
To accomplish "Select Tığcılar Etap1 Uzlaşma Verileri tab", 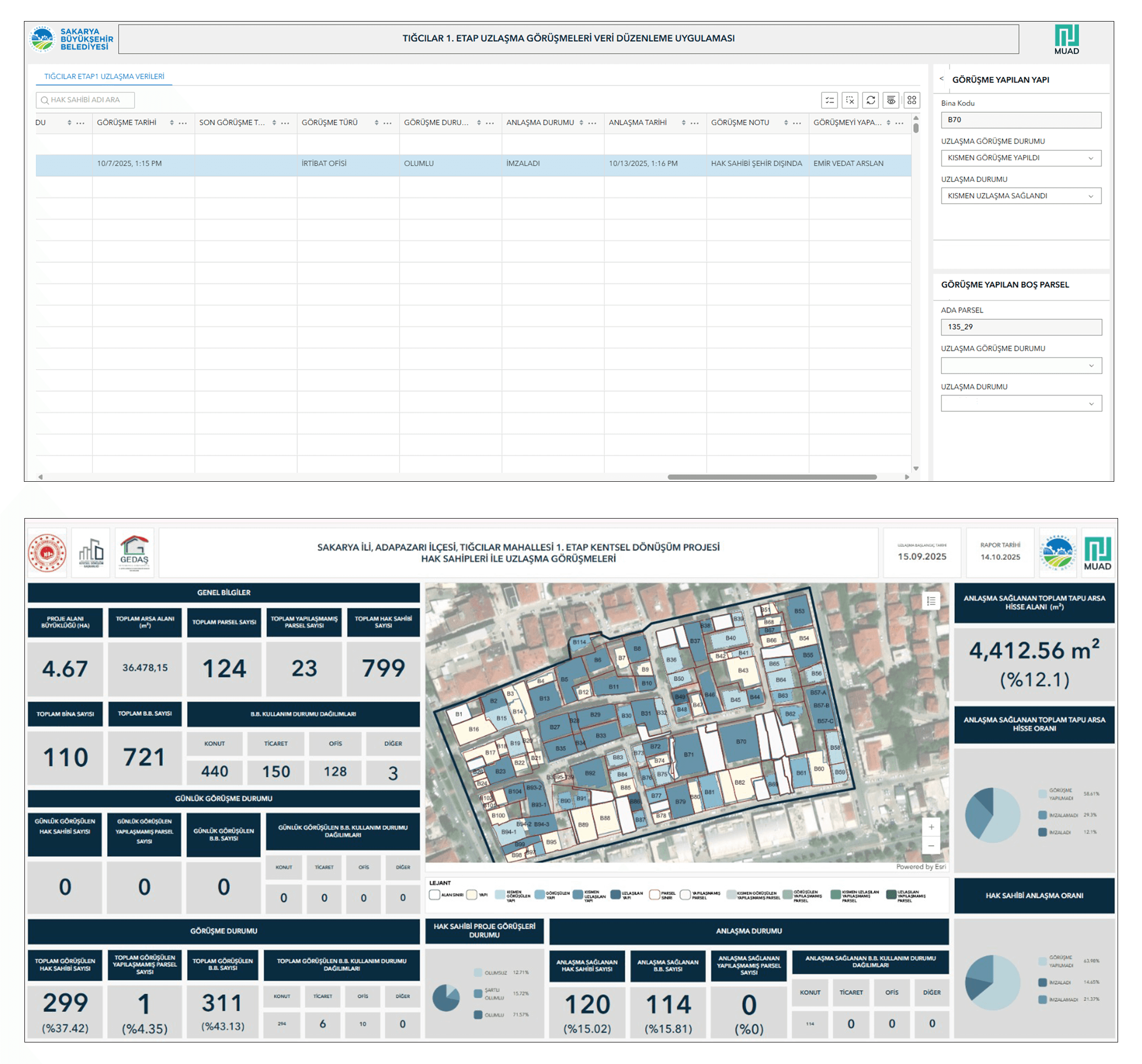I will [x=104, y=77].
